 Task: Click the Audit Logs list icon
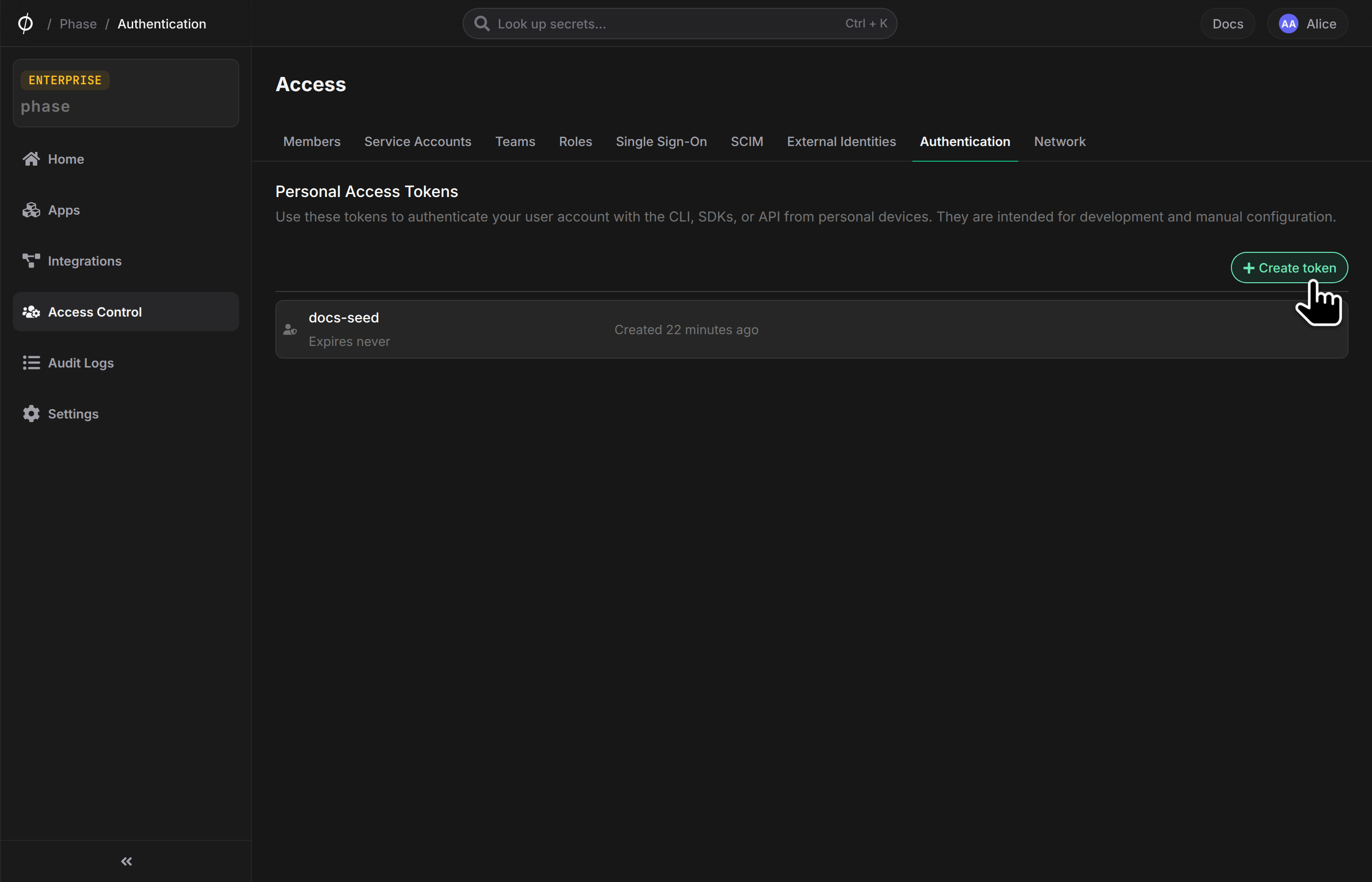click(x=31, y=363)
